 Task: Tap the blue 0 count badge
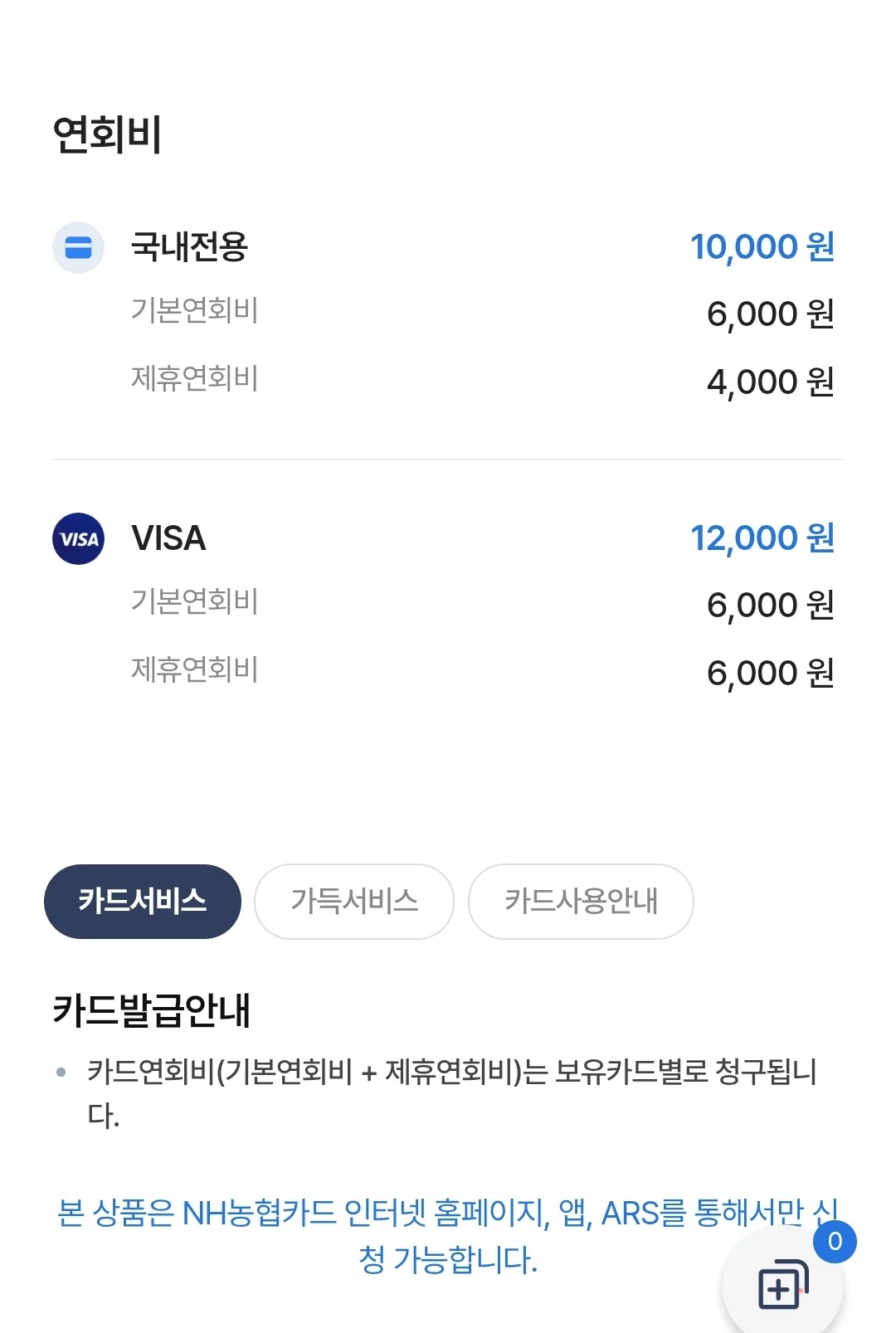835,1241
